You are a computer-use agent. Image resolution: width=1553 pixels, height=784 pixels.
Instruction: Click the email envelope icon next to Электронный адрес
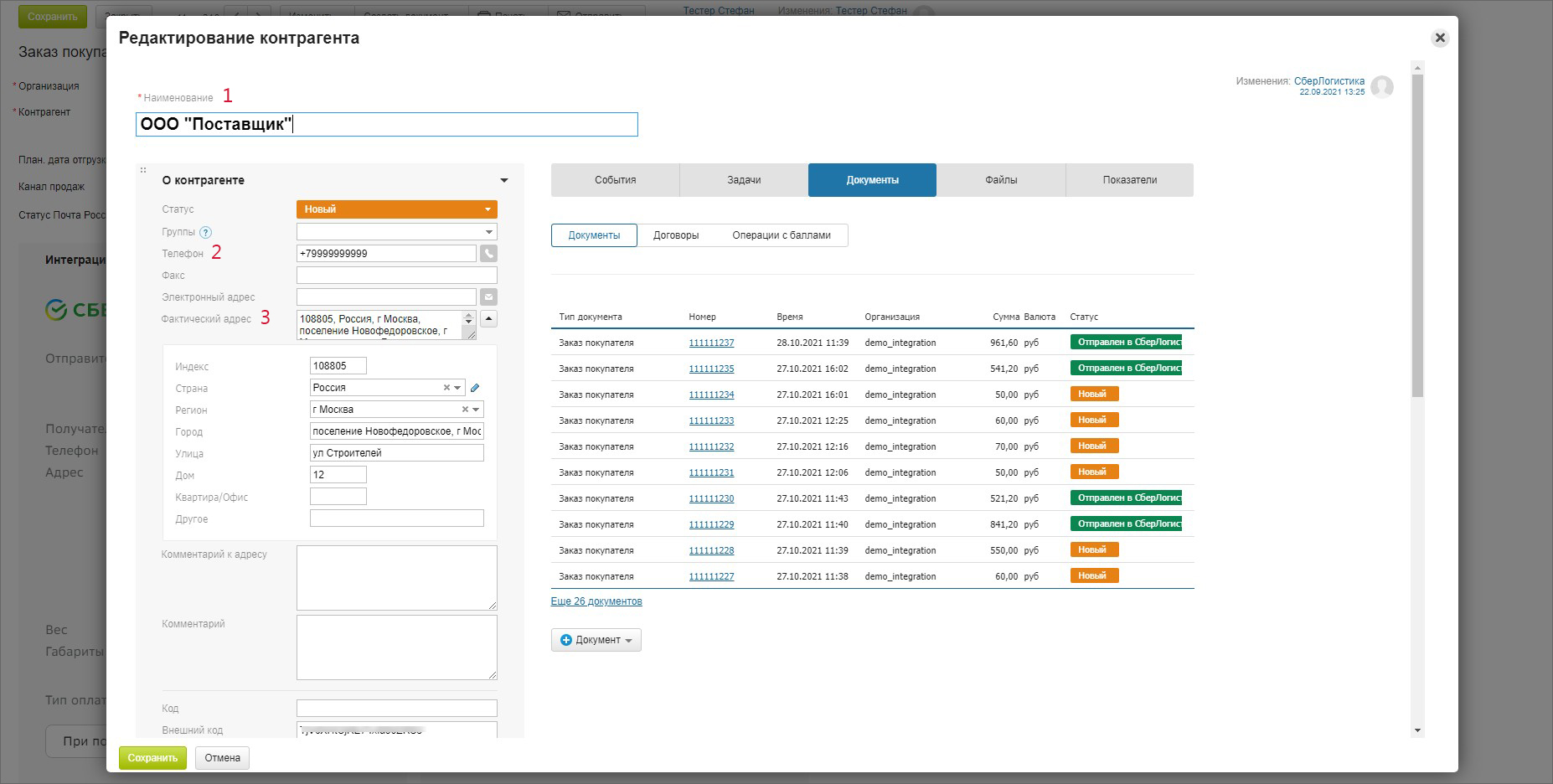[x=488, y=297]
